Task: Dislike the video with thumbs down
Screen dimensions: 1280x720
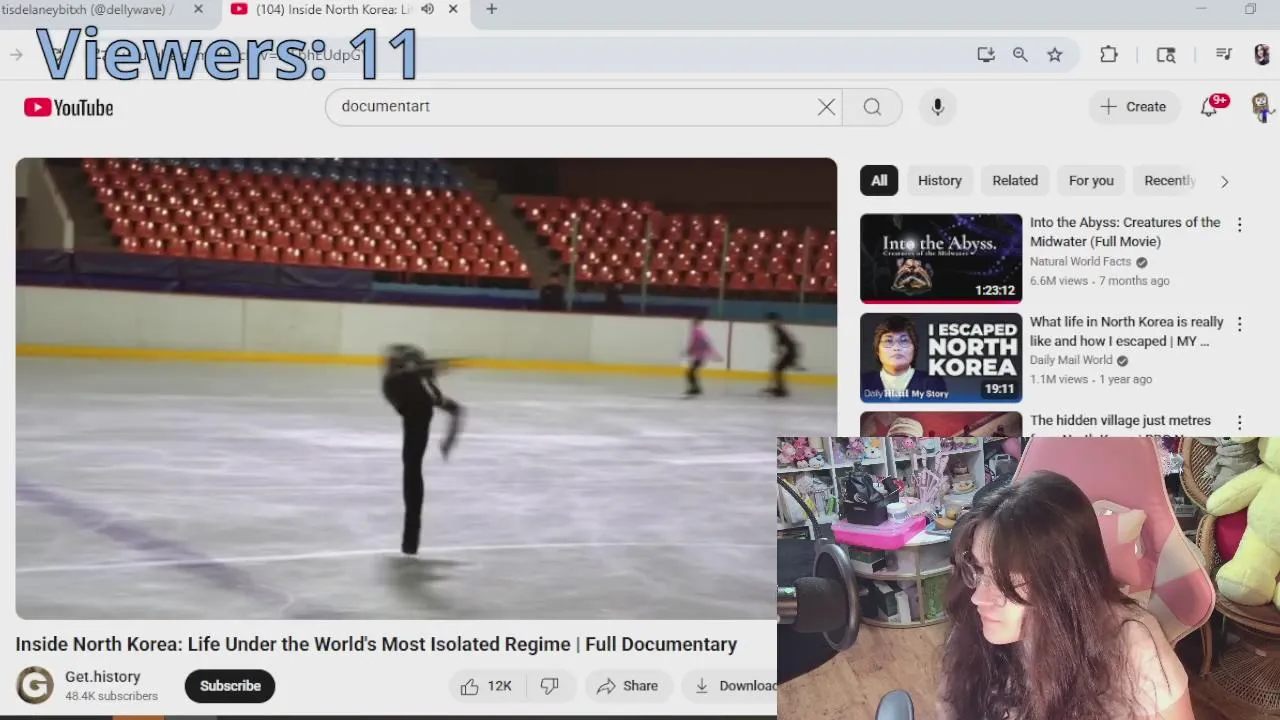Action: coord(549,686)
